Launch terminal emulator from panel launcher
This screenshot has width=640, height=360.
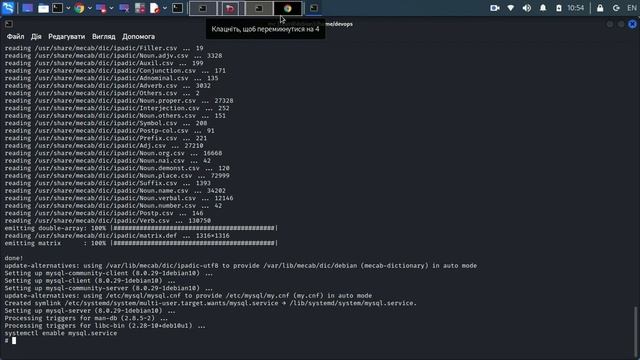pyautogui.click(x=58, y=8)
